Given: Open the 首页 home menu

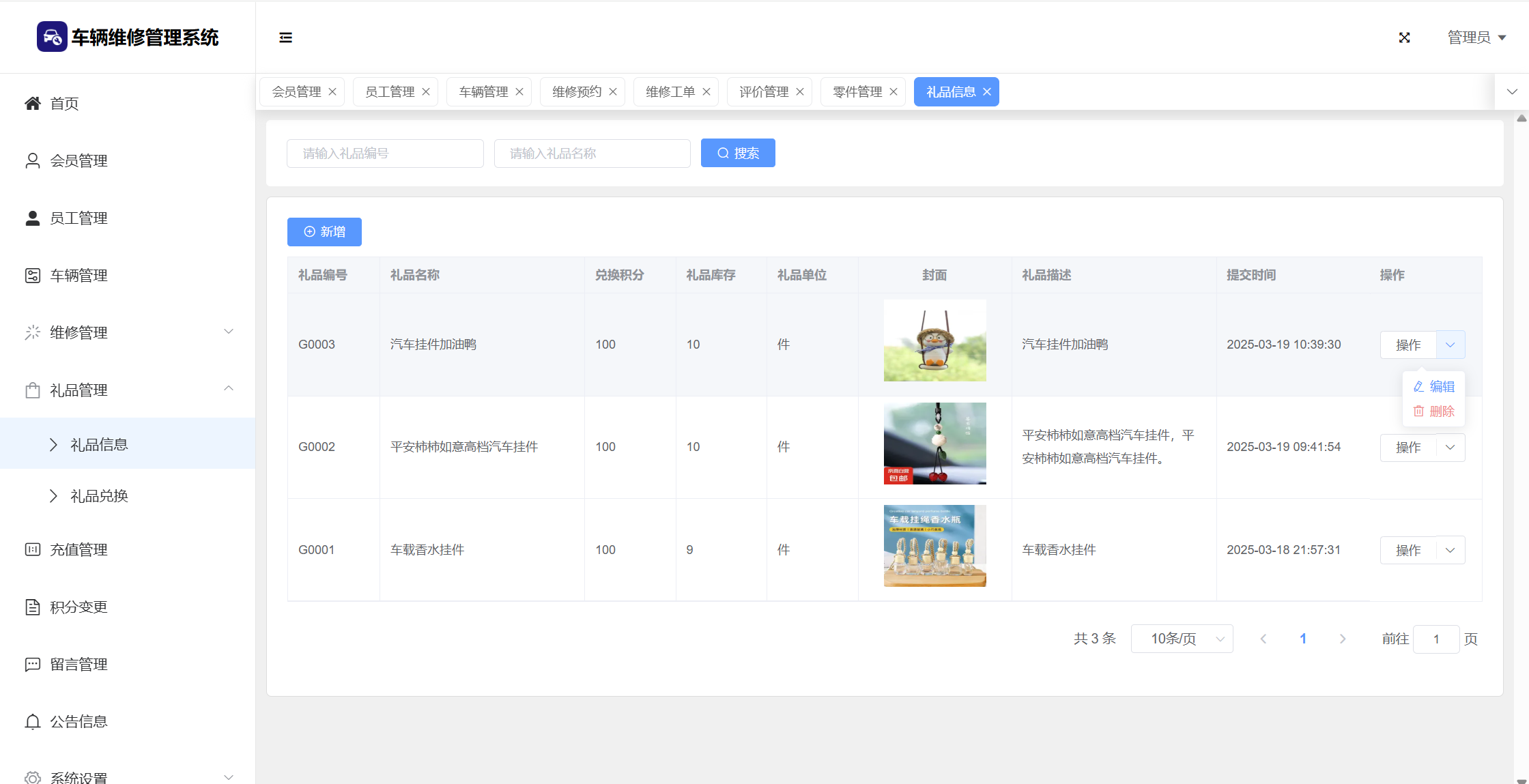Looking at the screenshot, I should 64,104.
